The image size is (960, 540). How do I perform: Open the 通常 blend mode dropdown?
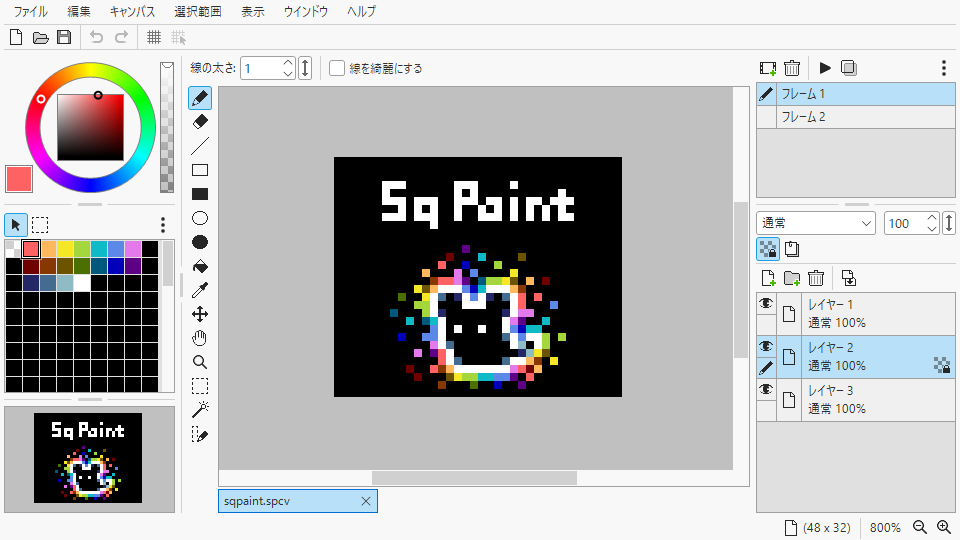[816, 223]
